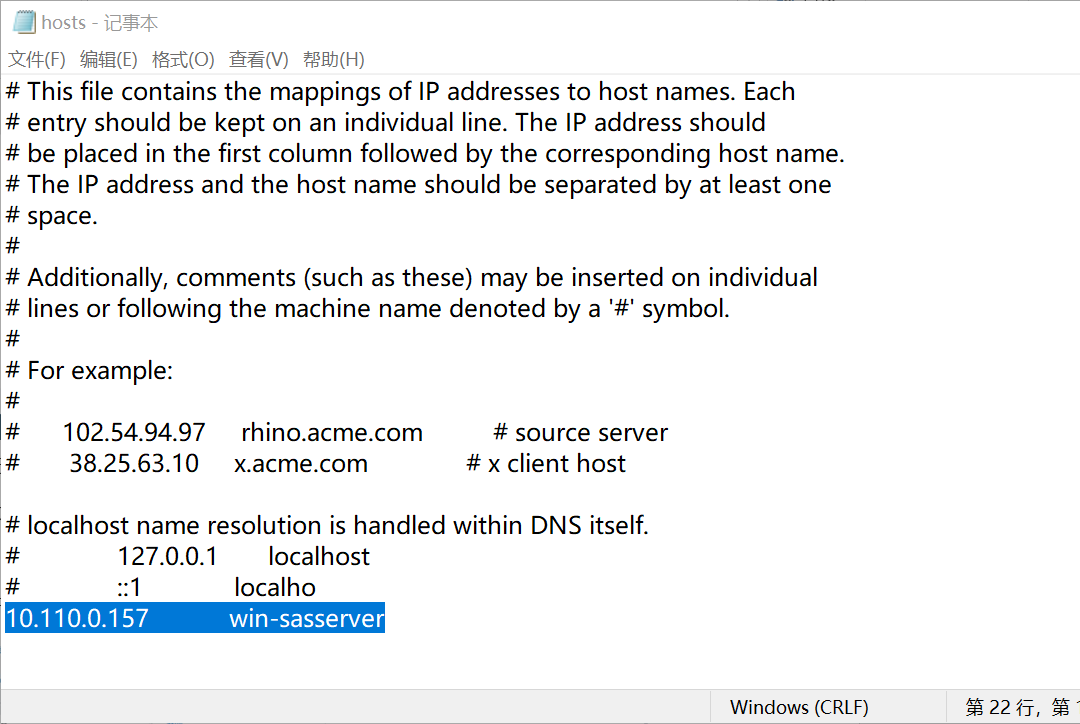Open the 编辑(E) menu

pyautogui.click(x=108, y=60)
